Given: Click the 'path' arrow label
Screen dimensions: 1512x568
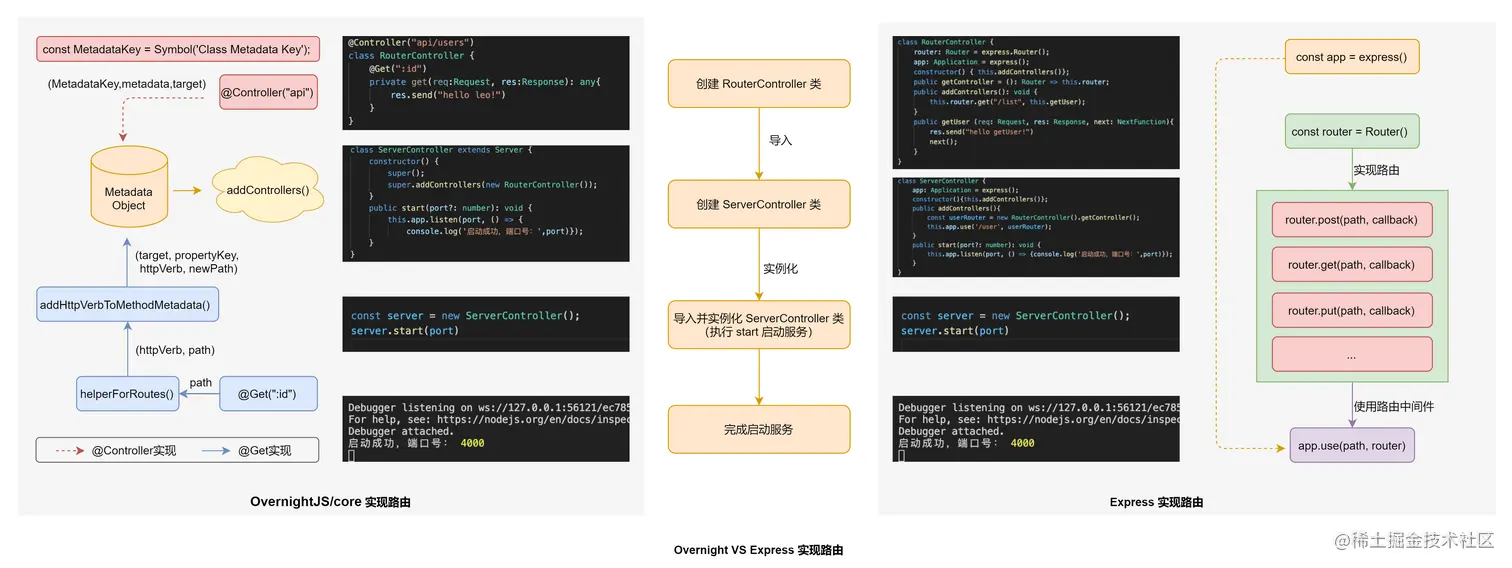Looking at the screenshot, I should (x=200, y=382).
